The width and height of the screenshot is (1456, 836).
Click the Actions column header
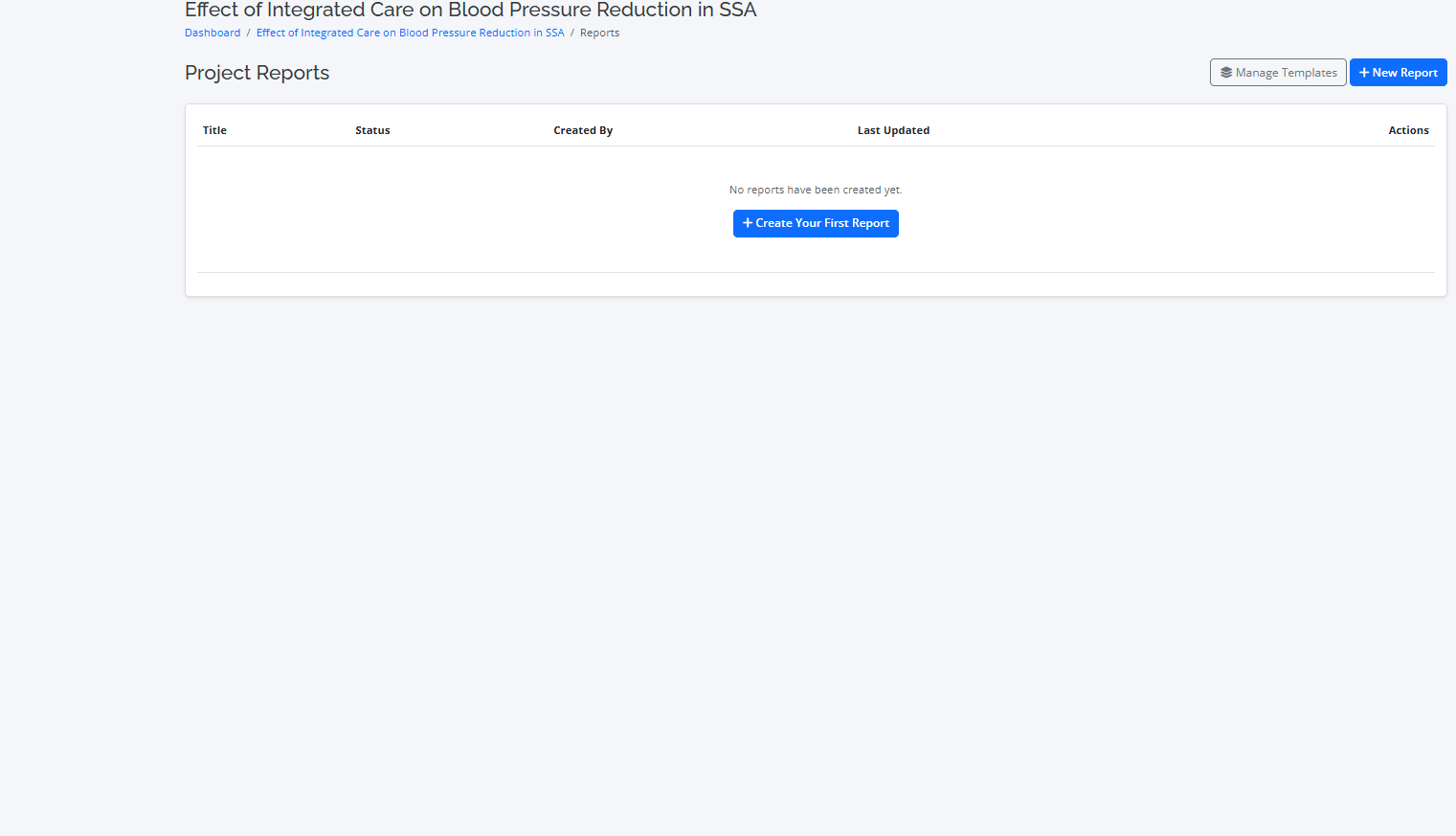point(1408,130)
